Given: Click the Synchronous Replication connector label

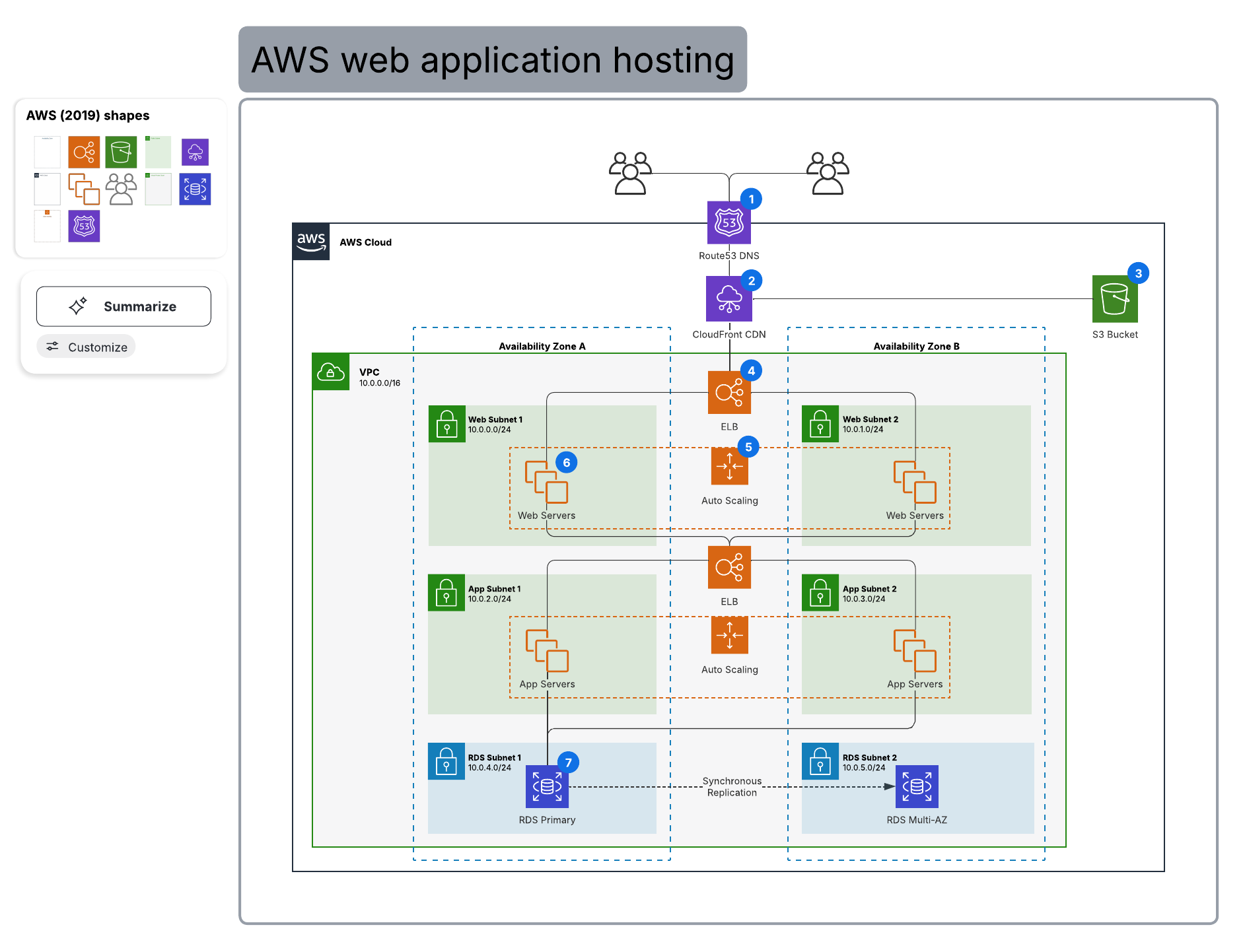Looking at the screenshot, I should 732,786.
